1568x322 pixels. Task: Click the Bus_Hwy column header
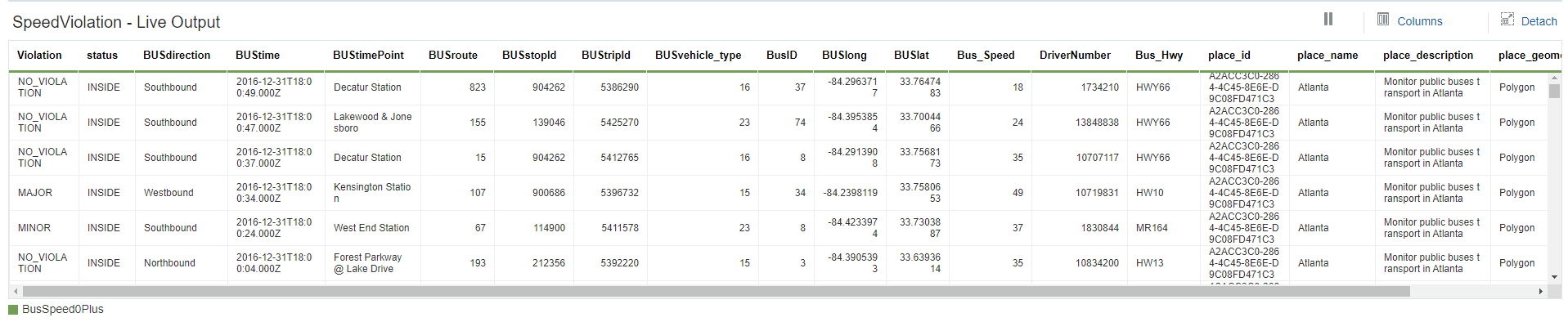[x=1159, y=55]
